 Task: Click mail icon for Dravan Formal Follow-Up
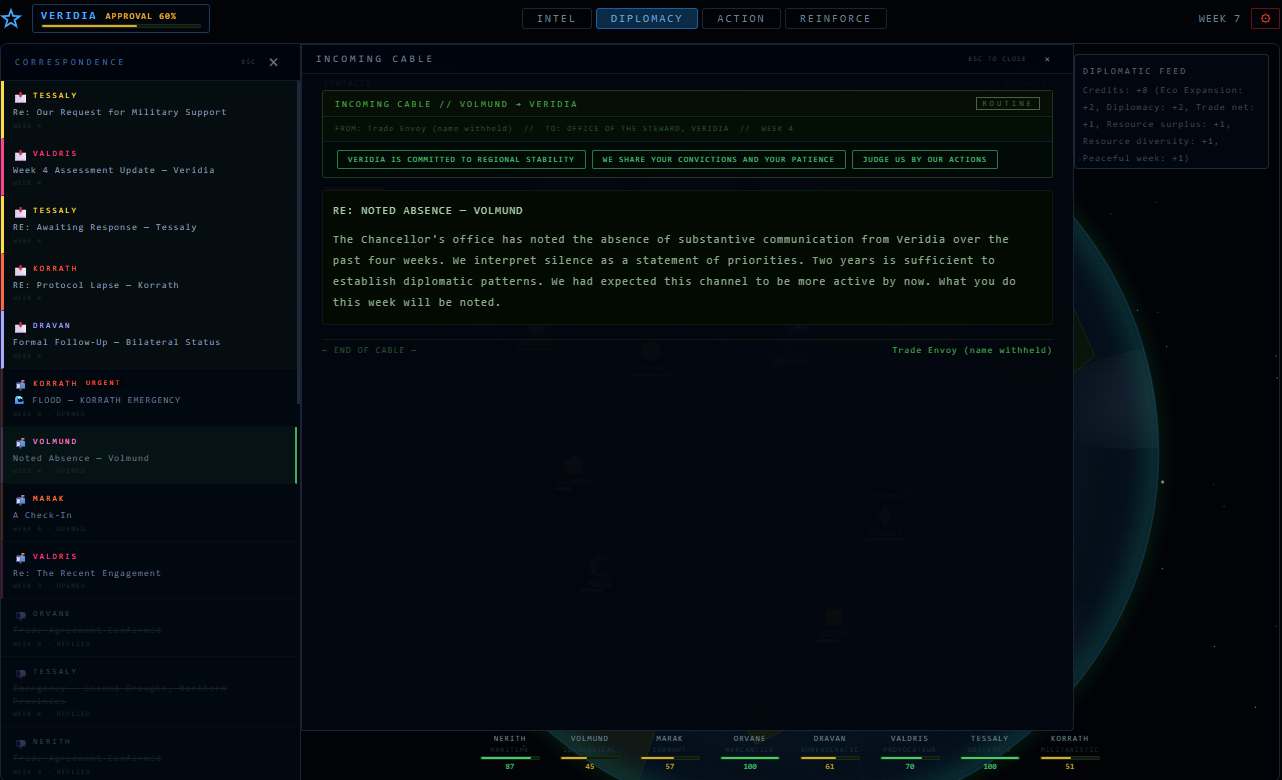click(x=20, y=327)
